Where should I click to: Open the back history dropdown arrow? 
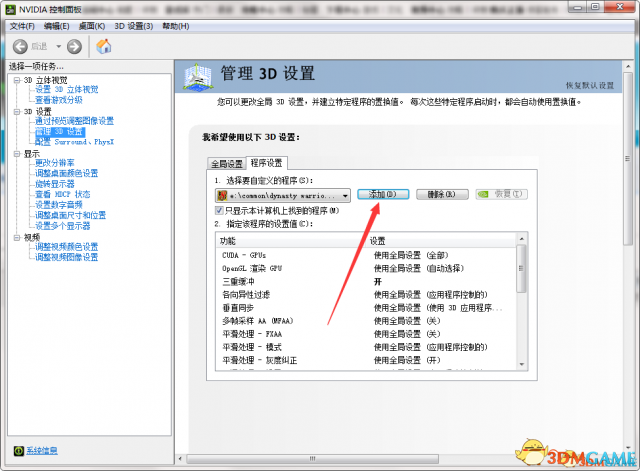click(58, 47)
